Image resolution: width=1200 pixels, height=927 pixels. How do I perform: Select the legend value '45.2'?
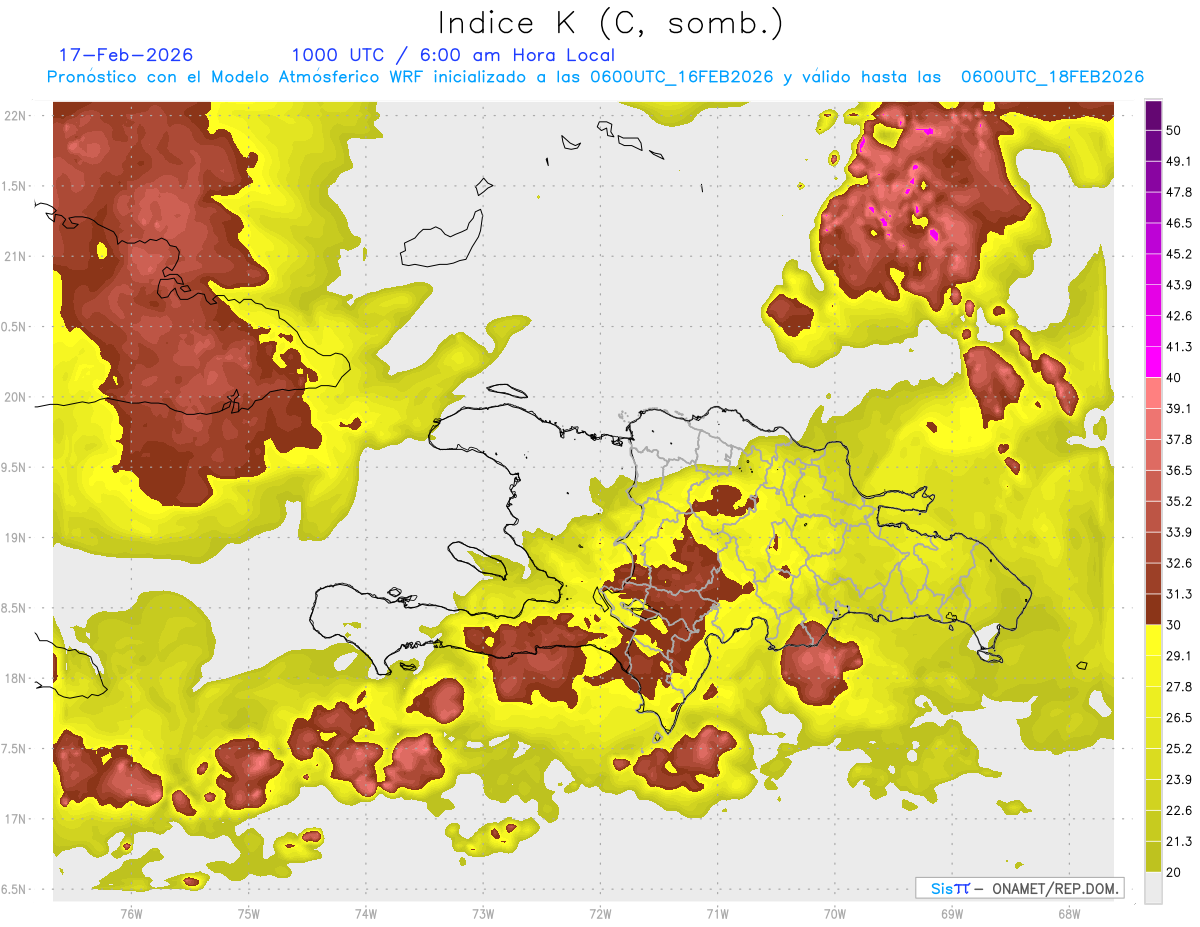1179,253
